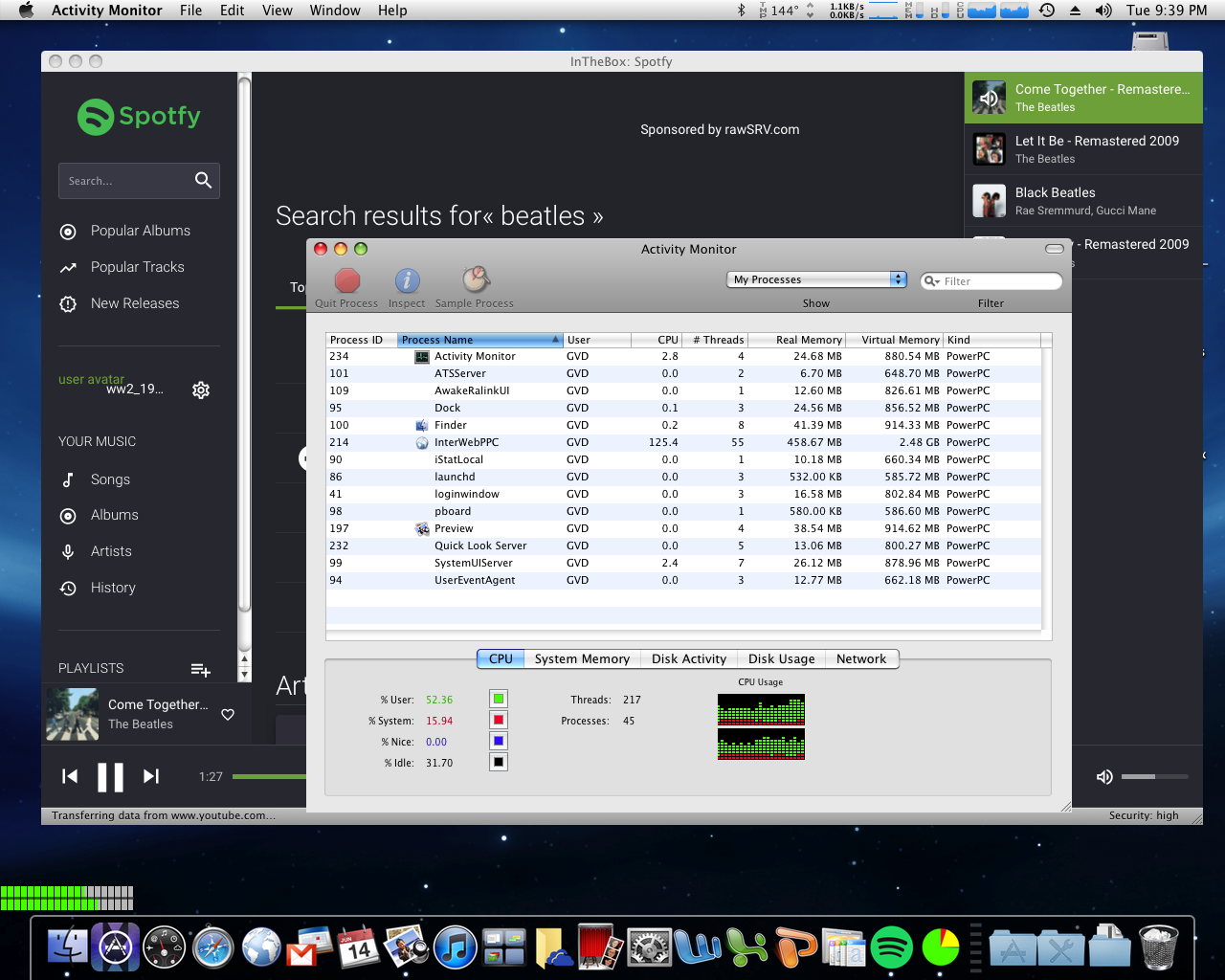Sort by the Virtual Memory column header
Screen dimensions: 1225x980
coord(894,340)
